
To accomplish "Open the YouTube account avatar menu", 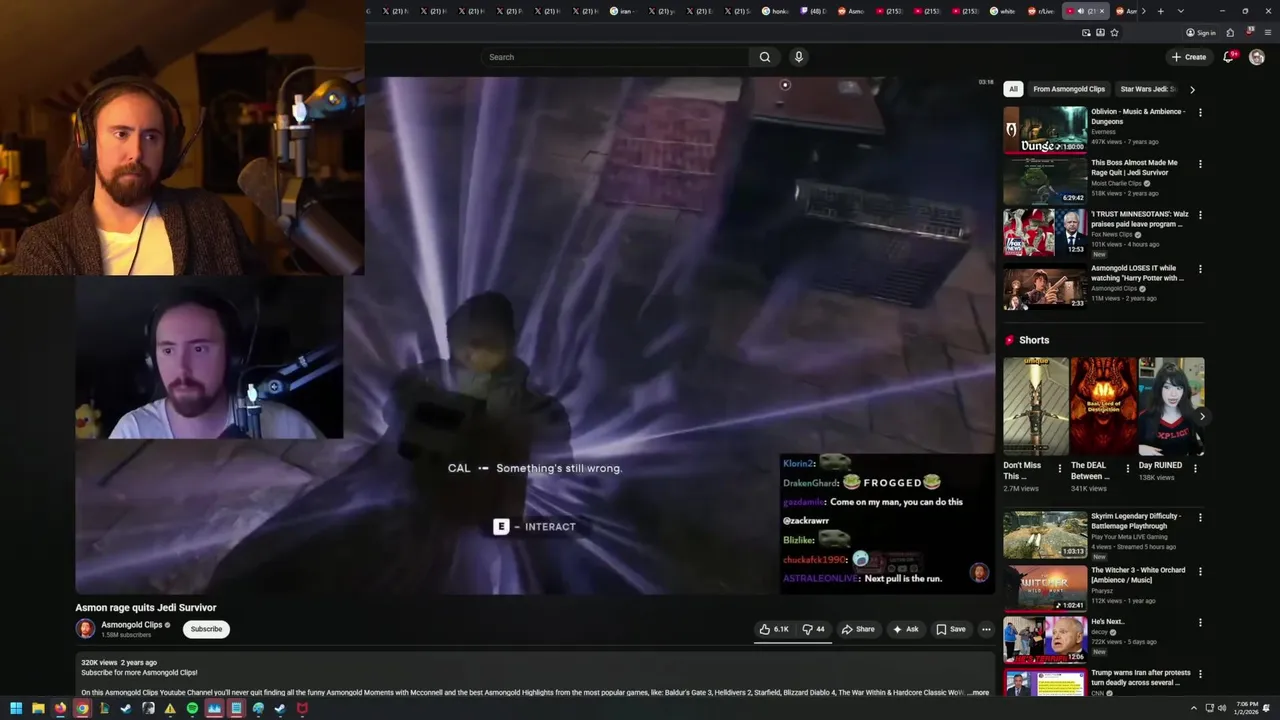I will pos(1257,57).
